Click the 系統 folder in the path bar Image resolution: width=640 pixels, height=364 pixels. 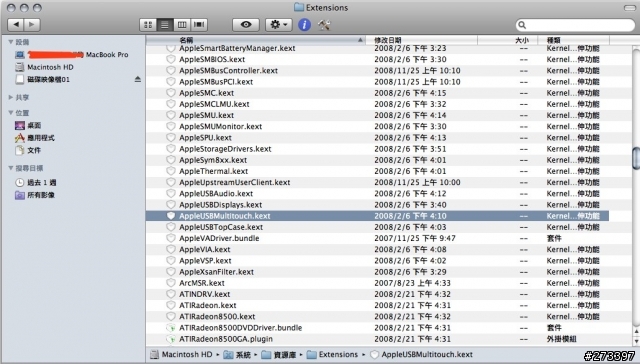click(237, 355)
